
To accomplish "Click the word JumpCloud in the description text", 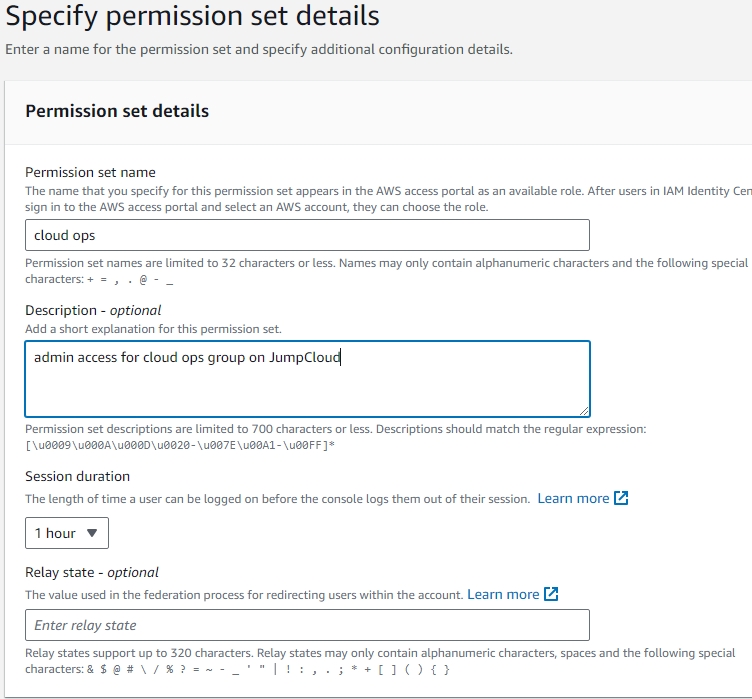I will click(304, 358).
